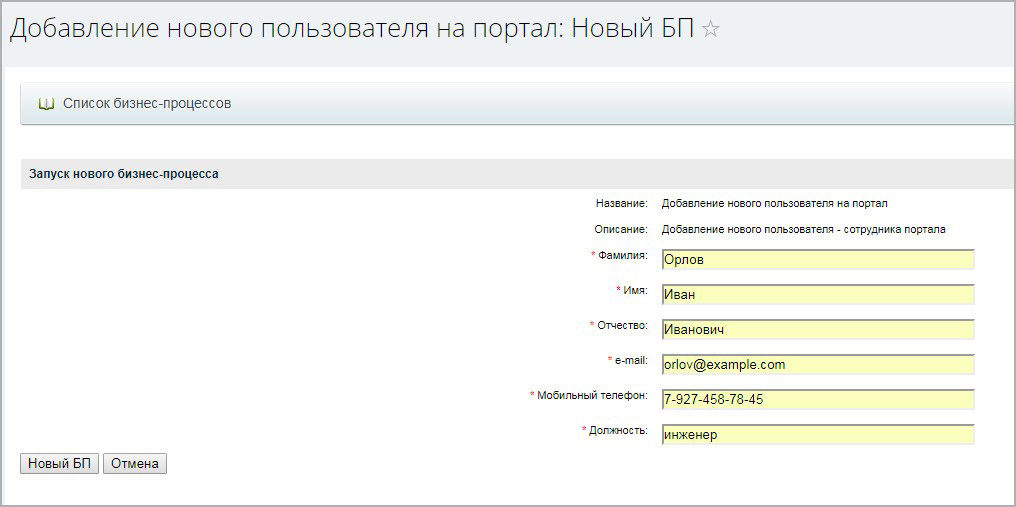Click the Мобильный телефон label text
Screen dimensions: 1016x507
point(592,396)
